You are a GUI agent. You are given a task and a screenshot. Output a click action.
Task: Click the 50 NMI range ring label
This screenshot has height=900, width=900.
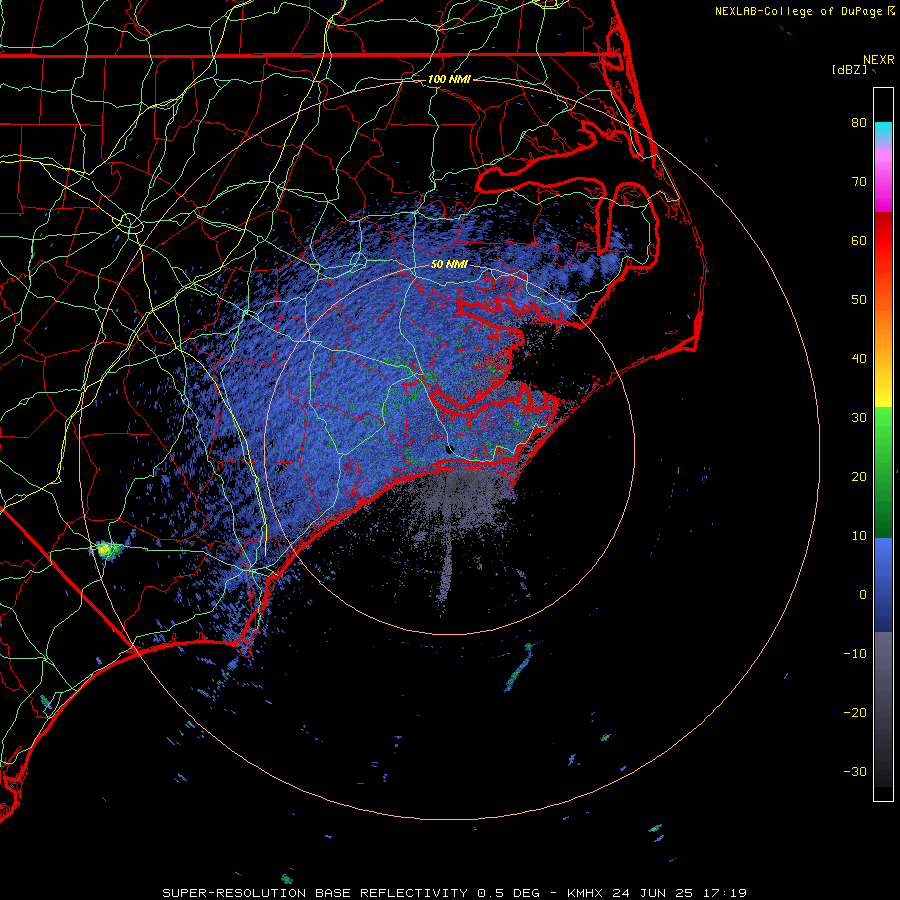[449, 265]
